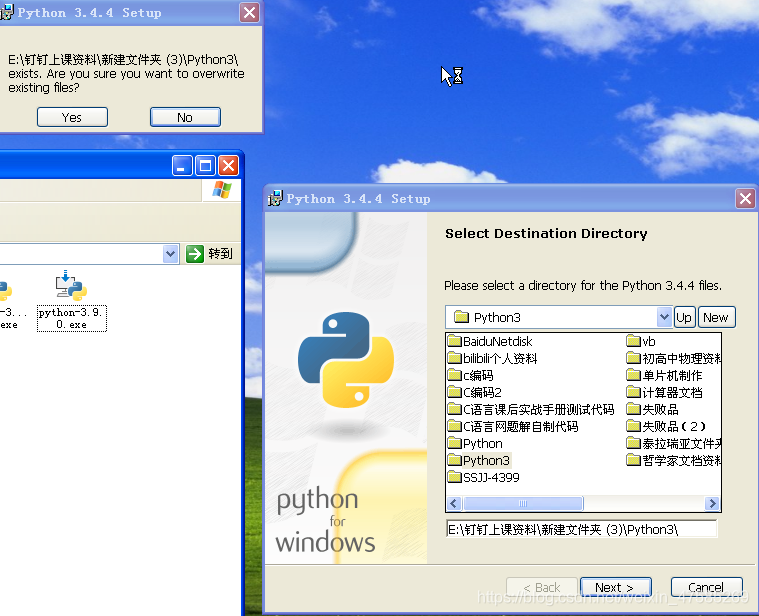Image resolution: width=759 pixels, height=616 pixels.
Task: Select the 失败品 folder
Action: tap(653, 409)
